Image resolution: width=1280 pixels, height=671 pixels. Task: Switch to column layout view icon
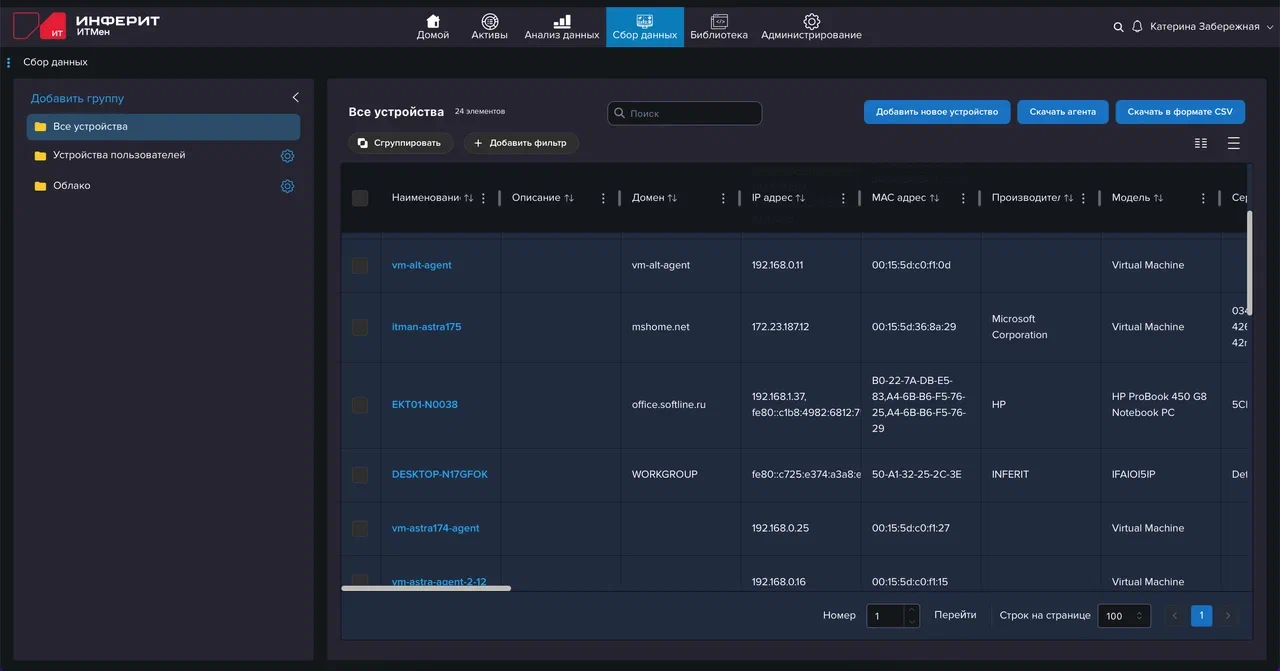tap(1201, 143)
